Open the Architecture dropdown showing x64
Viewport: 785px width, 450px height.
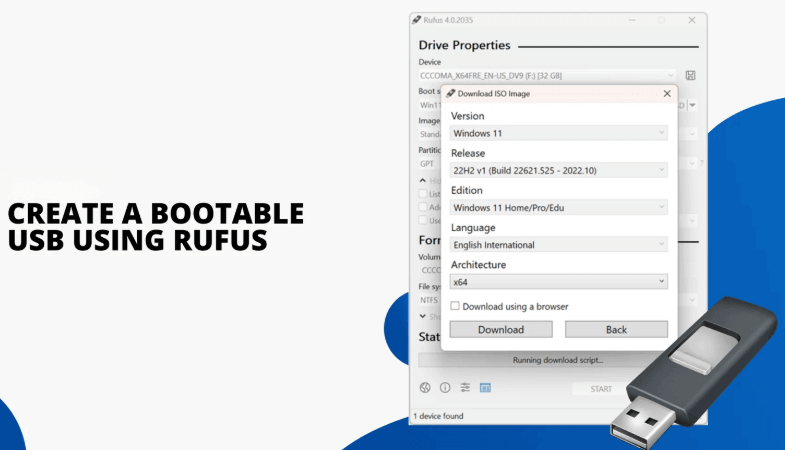[x=558, y=282]
